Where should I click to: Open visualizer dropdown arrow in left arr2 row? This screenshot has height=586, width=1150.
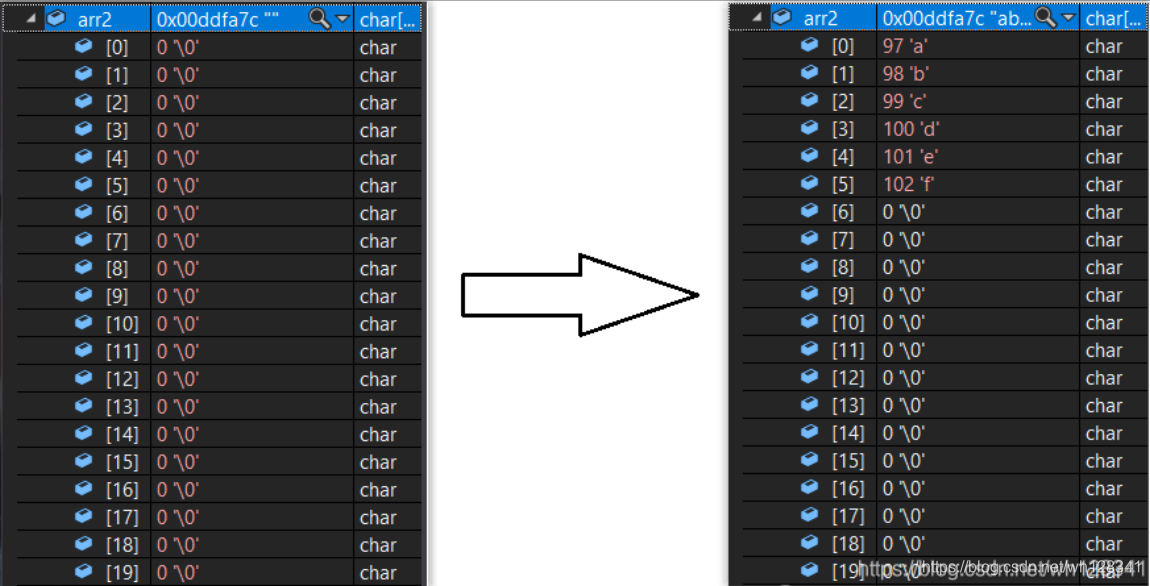342,20
